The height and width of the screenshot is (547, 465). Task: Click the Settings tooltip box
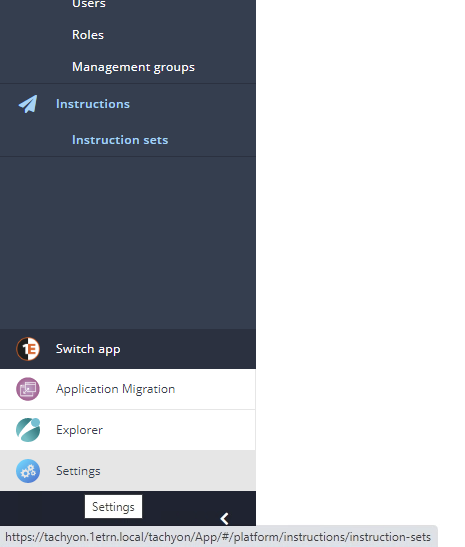(x=113, y=507)
